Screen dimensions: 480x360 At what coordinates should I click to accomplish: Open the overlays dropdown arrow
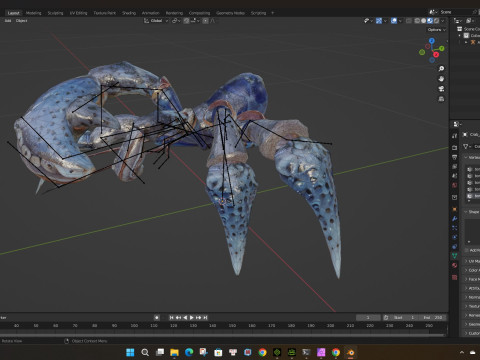400,21
